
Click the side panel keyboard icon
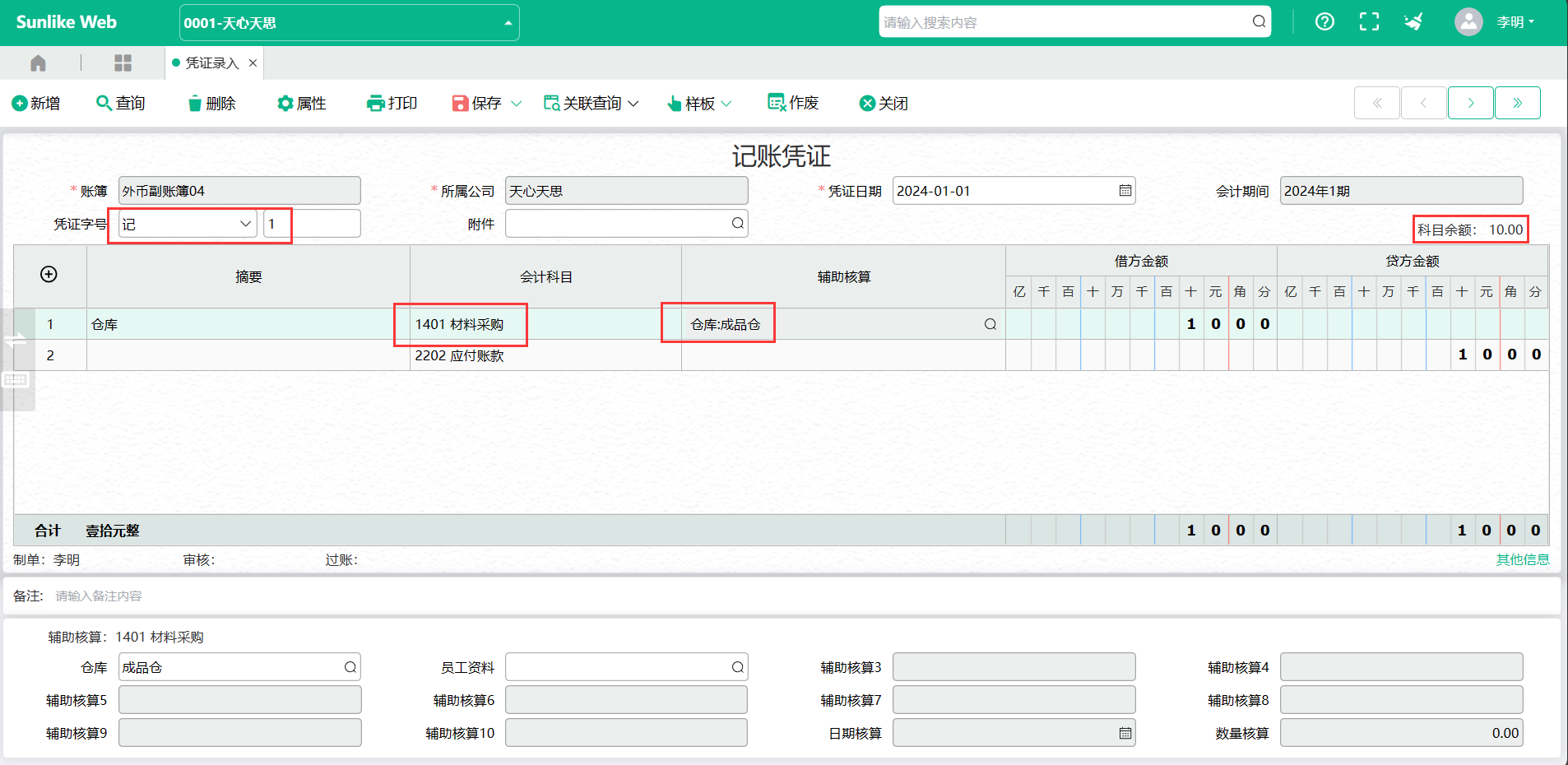(x=16, y=380)
